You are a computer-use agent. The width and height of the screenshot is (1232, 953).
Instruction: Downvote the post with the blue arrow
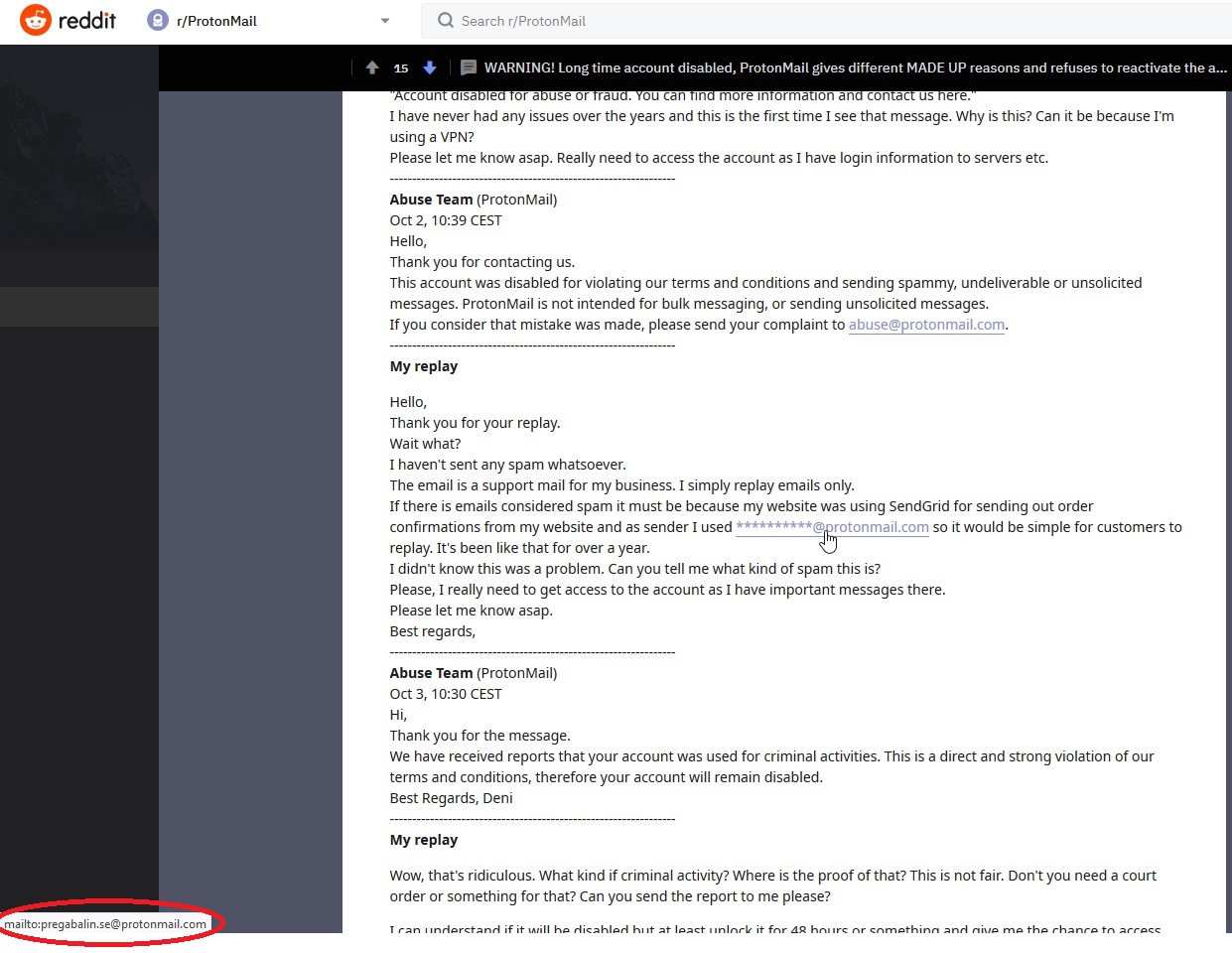[430, 68]
